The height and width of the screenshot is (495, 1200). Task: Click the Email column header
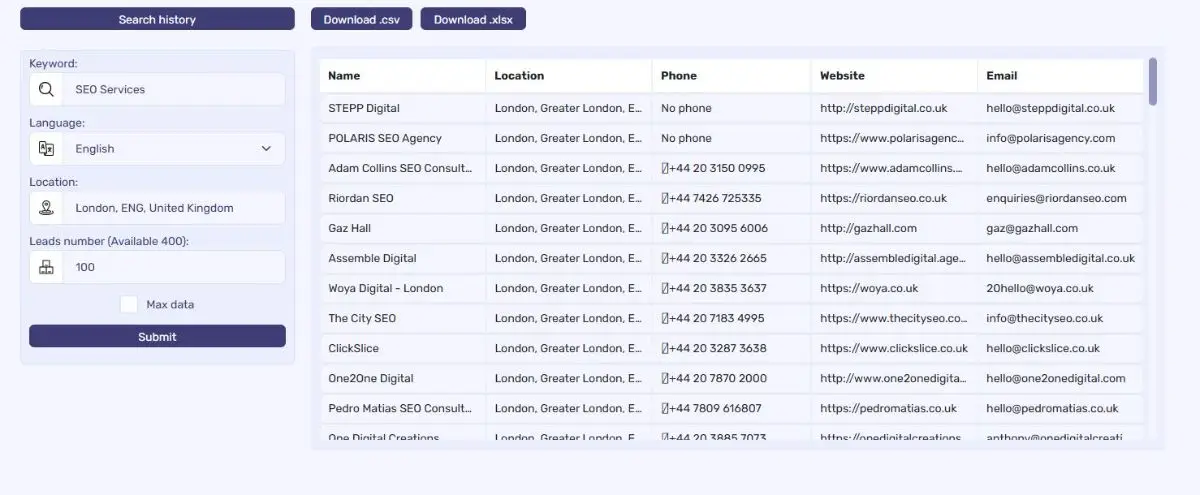(x=1001, y=75)
